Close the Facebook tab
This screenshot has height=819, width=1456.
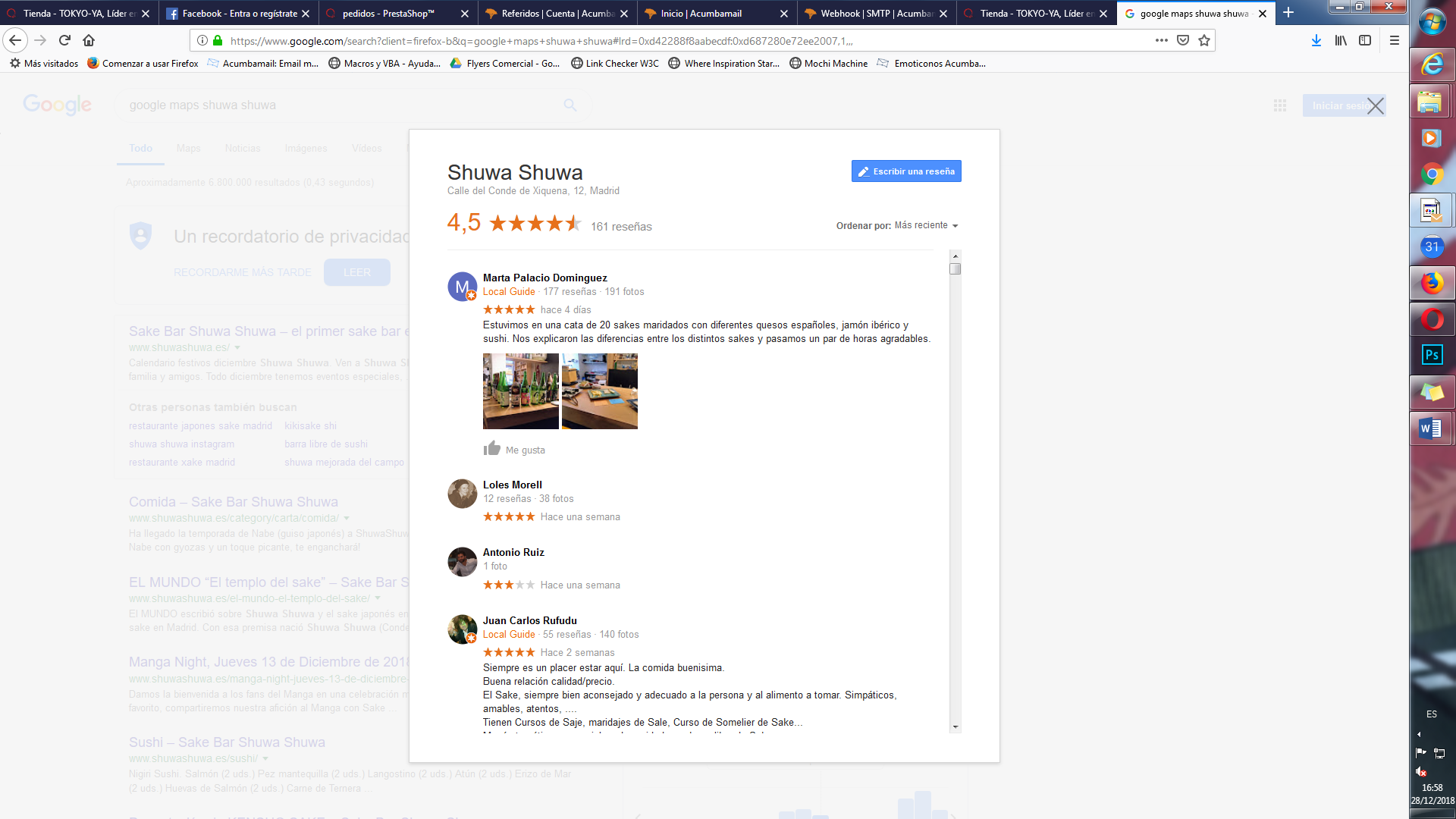click(x=306, y=14)
